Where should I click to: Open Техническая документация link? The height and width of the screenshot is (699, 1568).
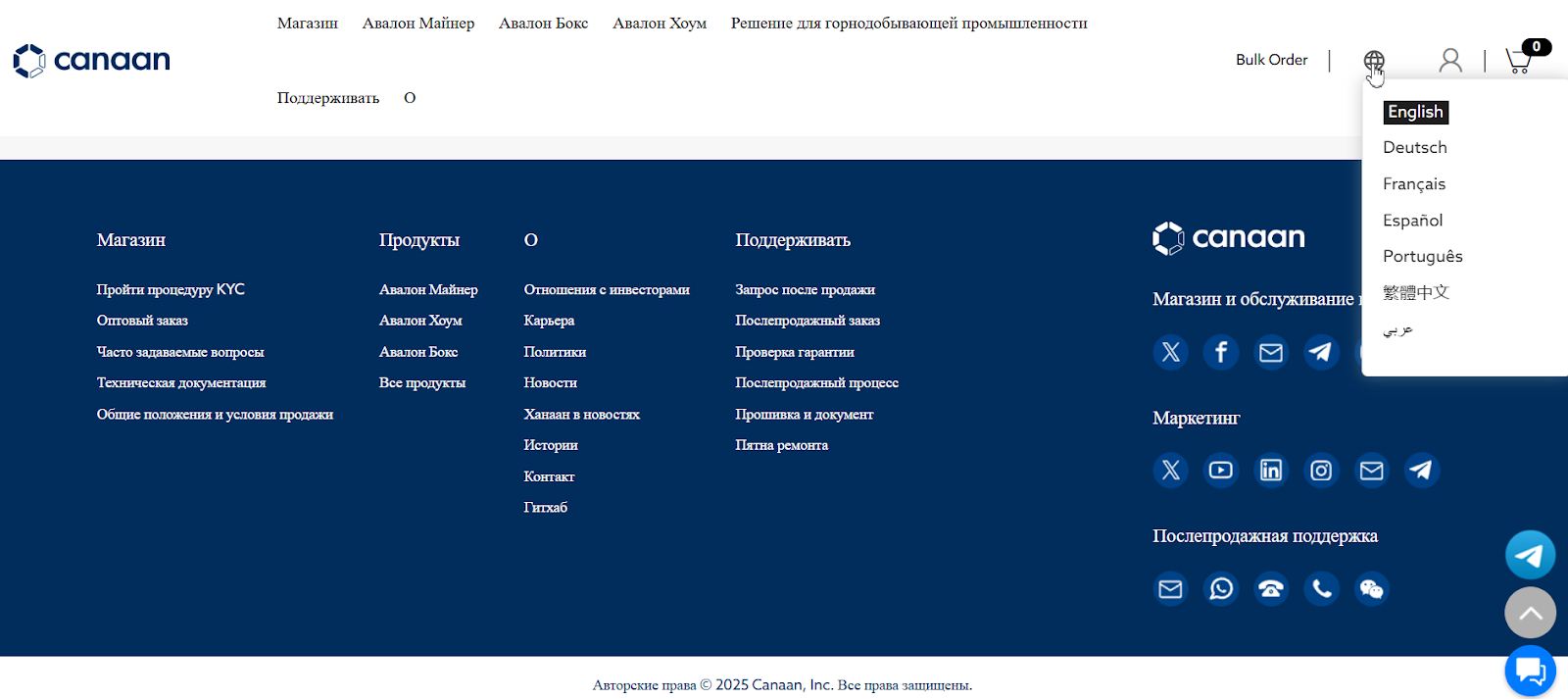pyautogui.click(x=181, y=382)
